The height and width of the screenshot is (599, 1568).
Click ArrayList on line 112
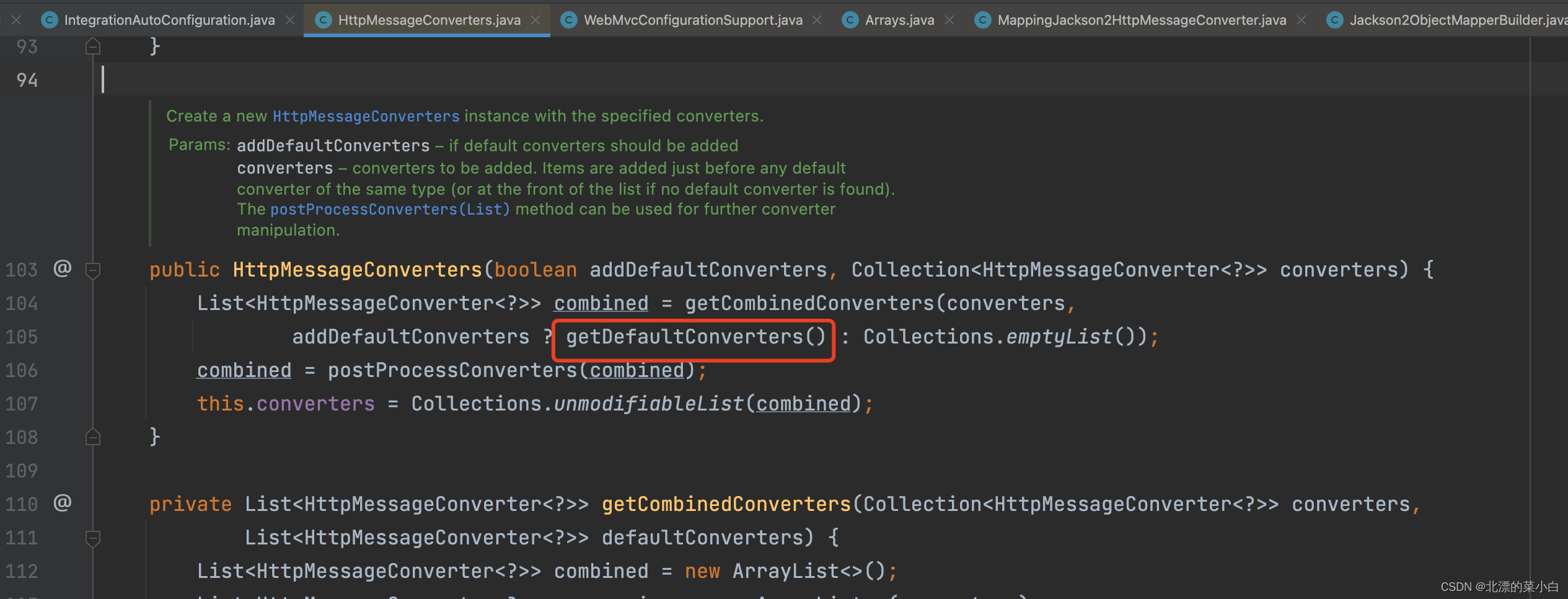pos(786,571)
